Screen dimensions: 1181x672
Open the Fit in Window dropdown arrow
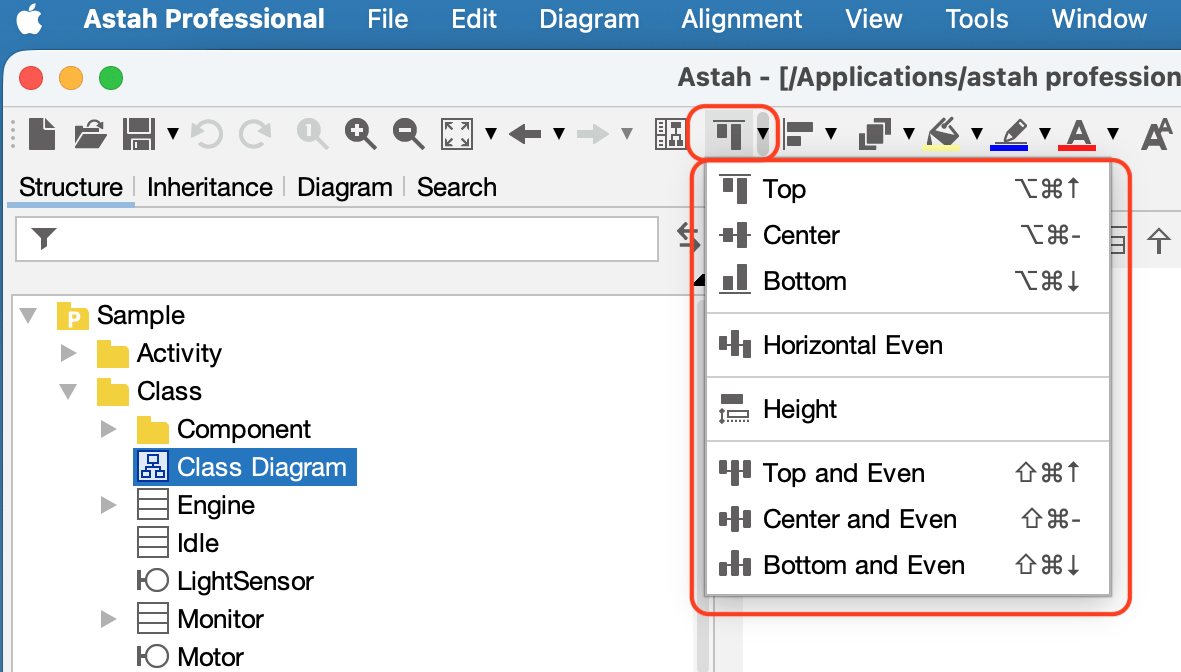pos(491,134)
